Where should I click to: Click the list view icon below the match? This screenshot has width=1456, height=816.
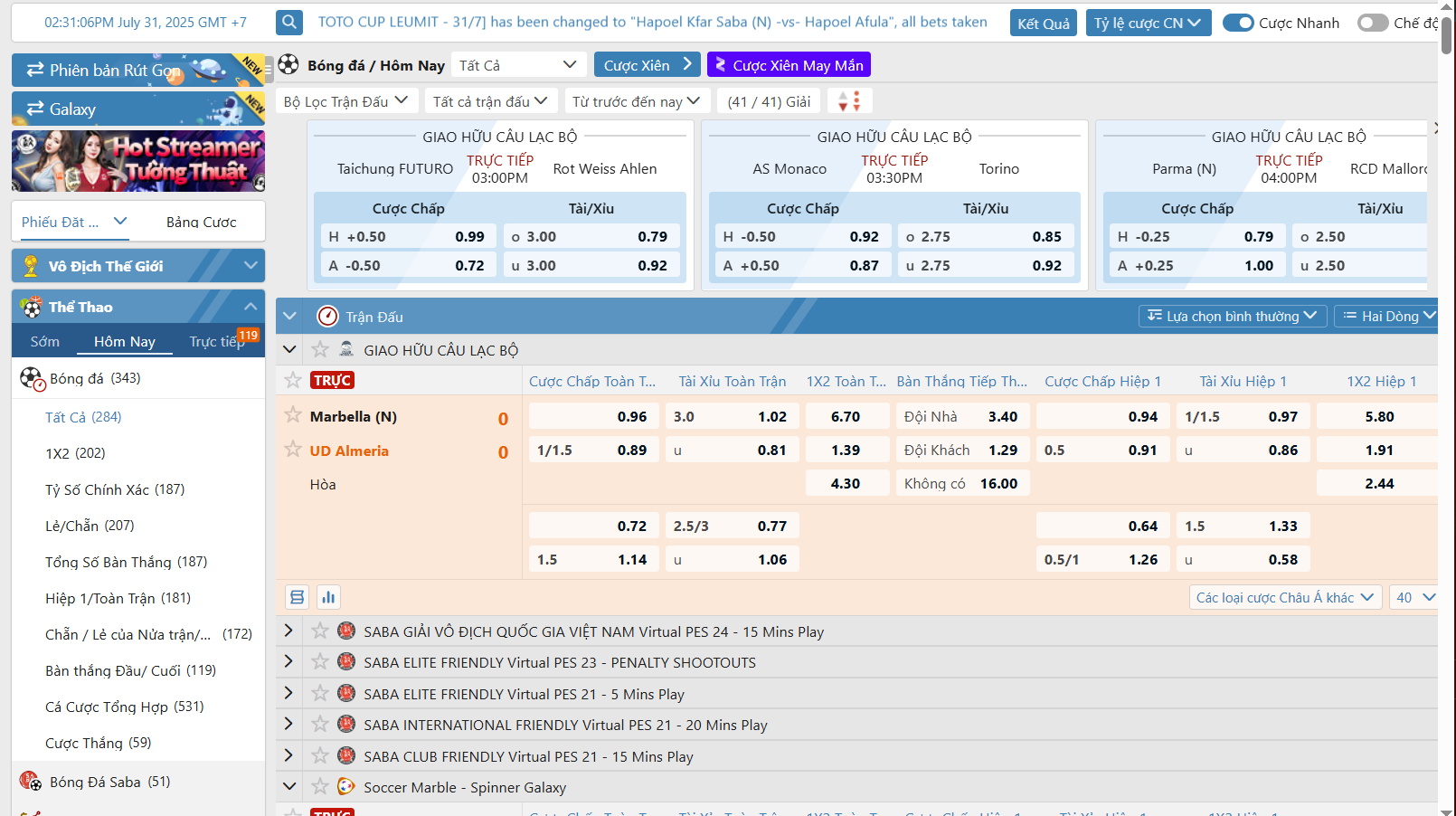point(297,597)
